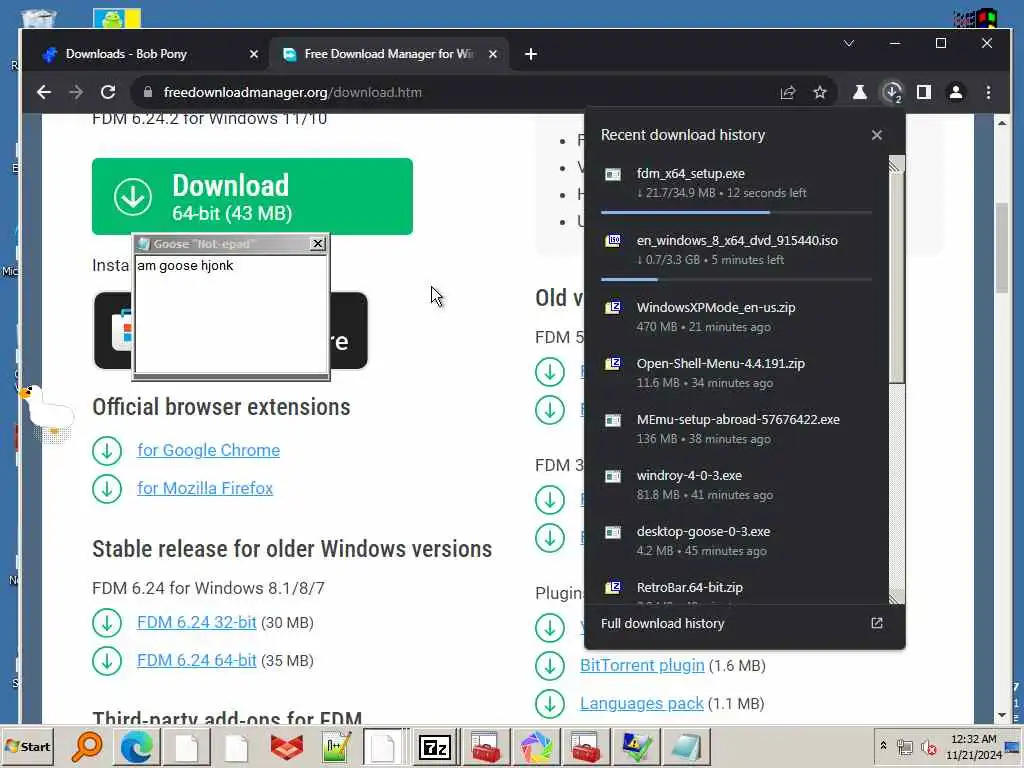This screenshot has height=768, width=1024.
Task: Click the download icon beside for Mozilla Firefox
Action: (107, 488)
